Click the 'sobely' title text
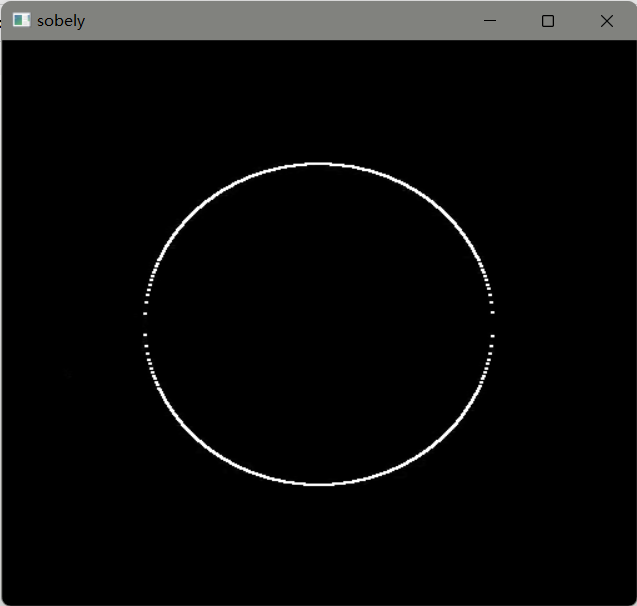The width and height of the screenshot is (637, 606). (61, 21)
